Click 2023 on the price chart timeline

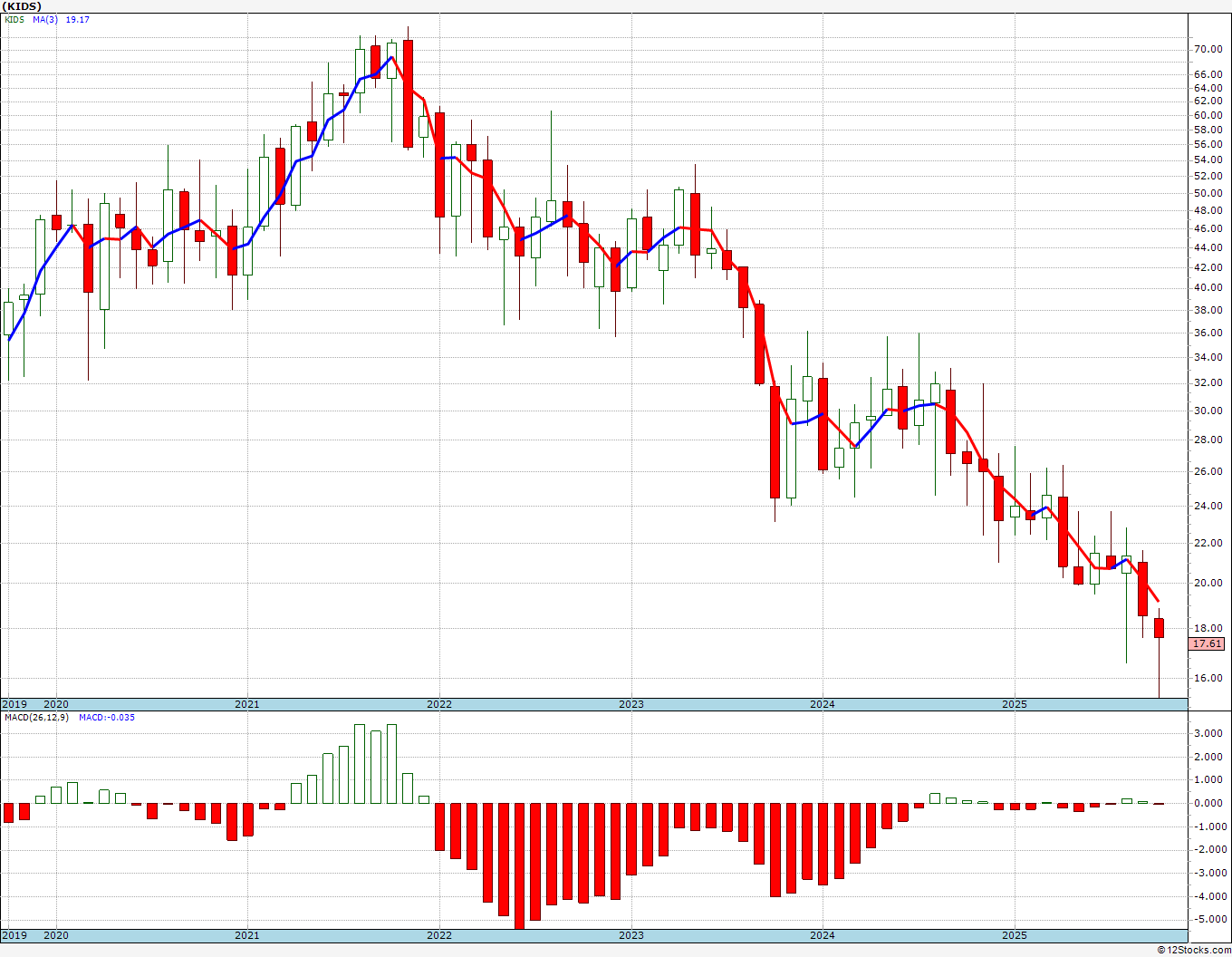pos(631,704)
